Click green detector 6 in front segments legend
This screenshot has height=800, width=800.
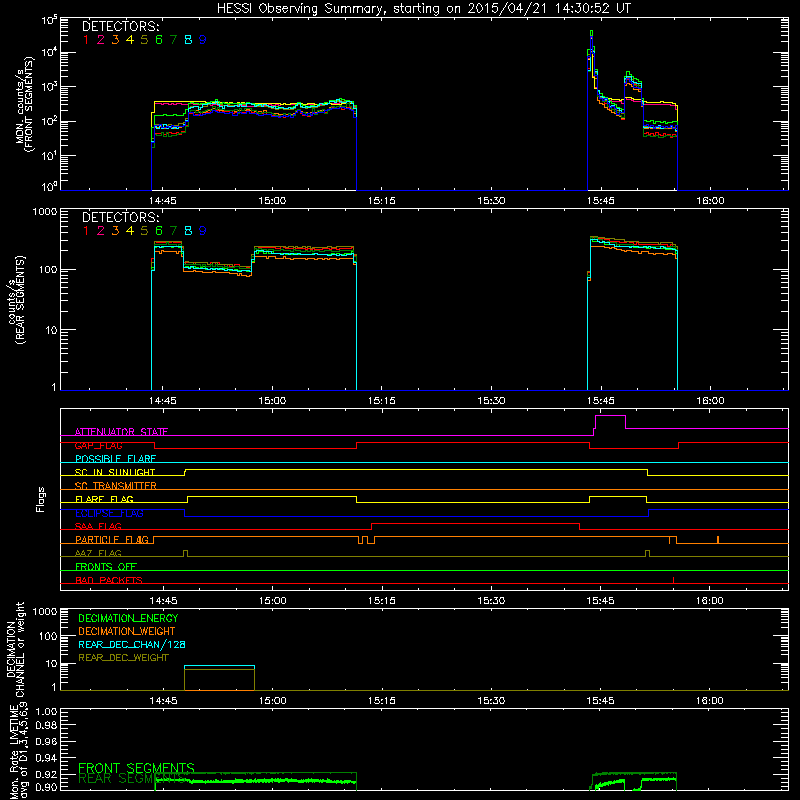click(159, 40)
